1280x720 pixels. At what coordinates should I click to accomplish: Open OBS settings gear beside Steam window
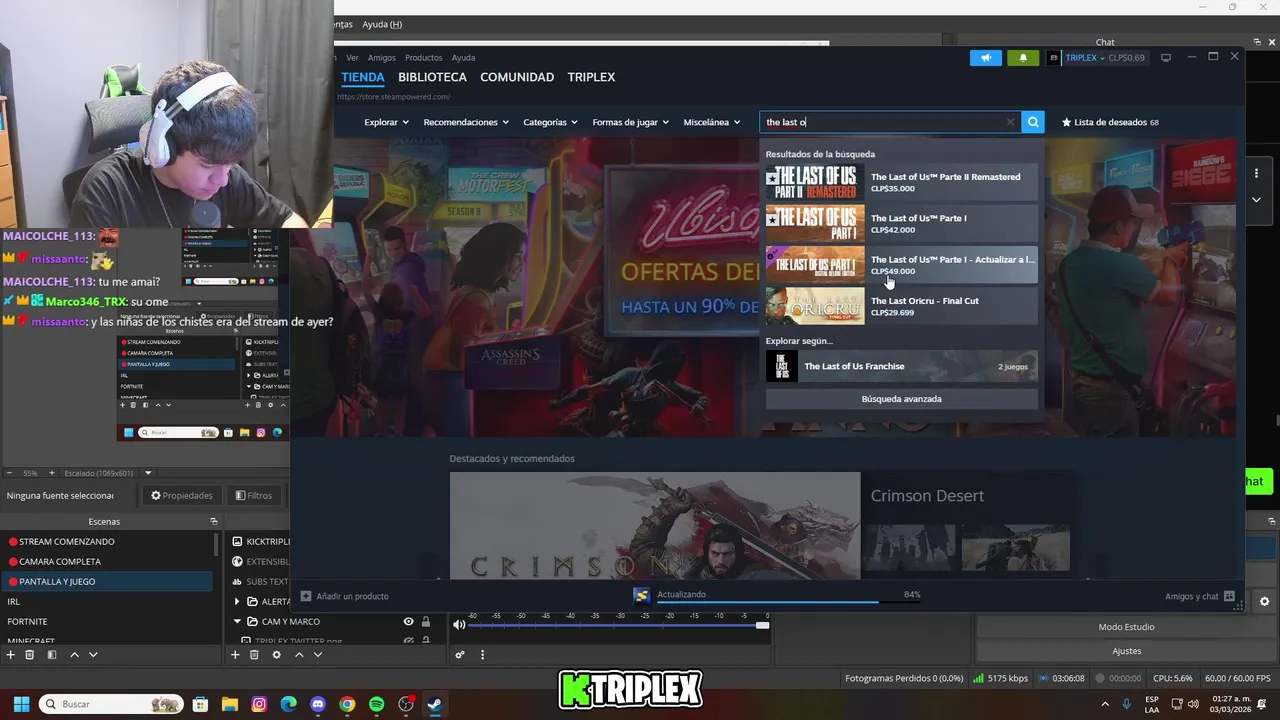point(1264,601)
